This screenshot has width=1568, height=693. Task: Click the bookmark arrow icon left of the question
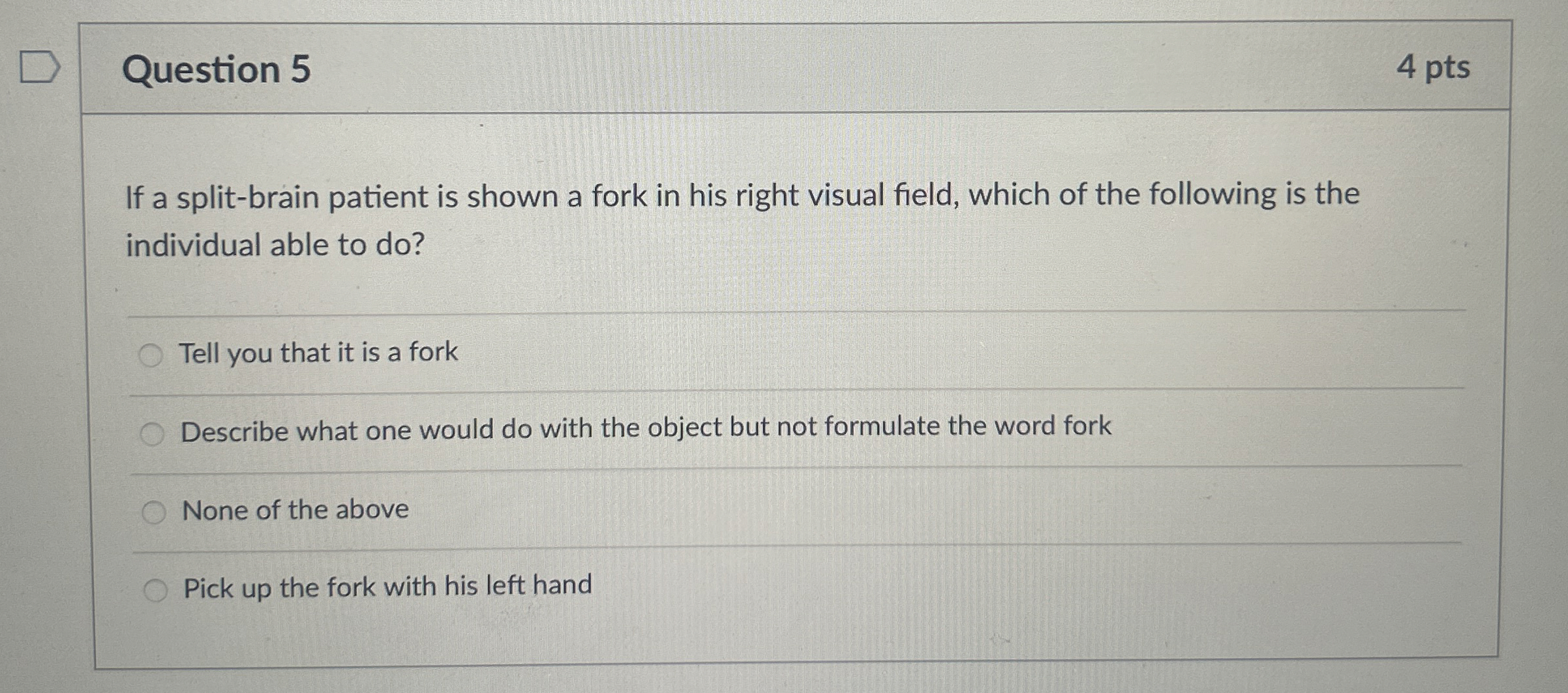click(40, 65)
